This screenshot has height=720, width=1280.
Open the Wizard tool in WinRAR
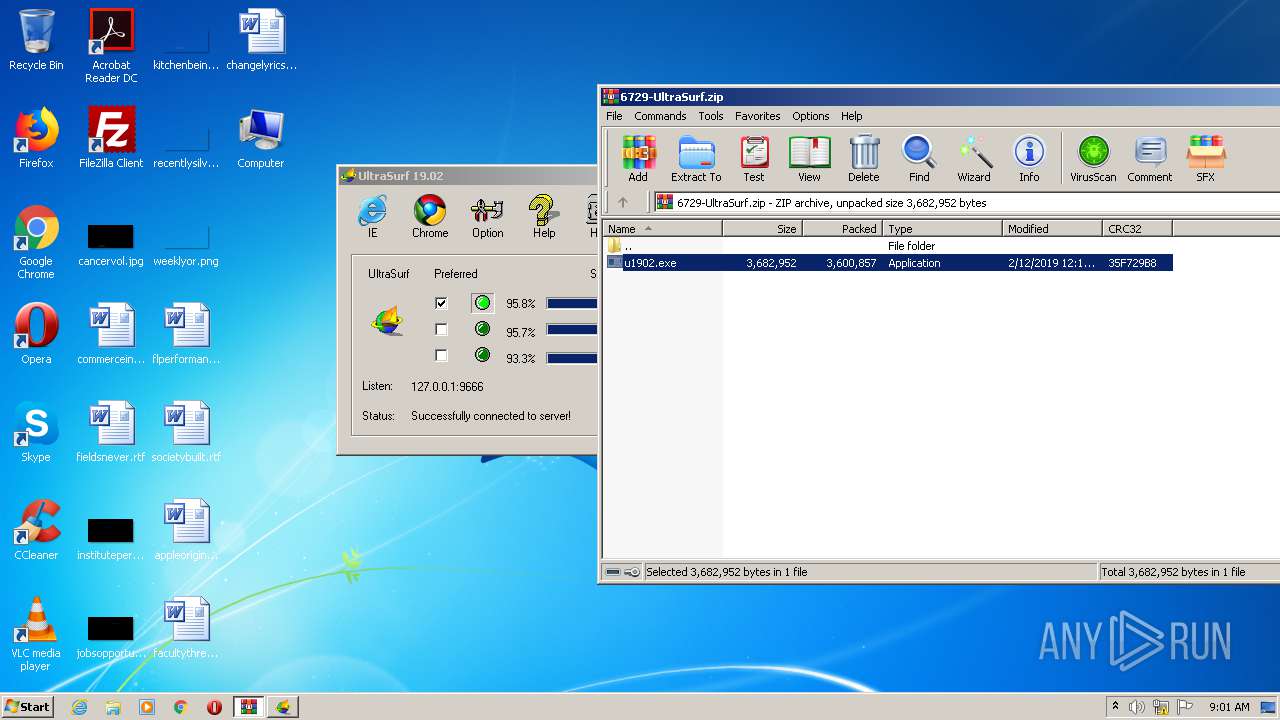pyautogui.click(x=974, y=159)
